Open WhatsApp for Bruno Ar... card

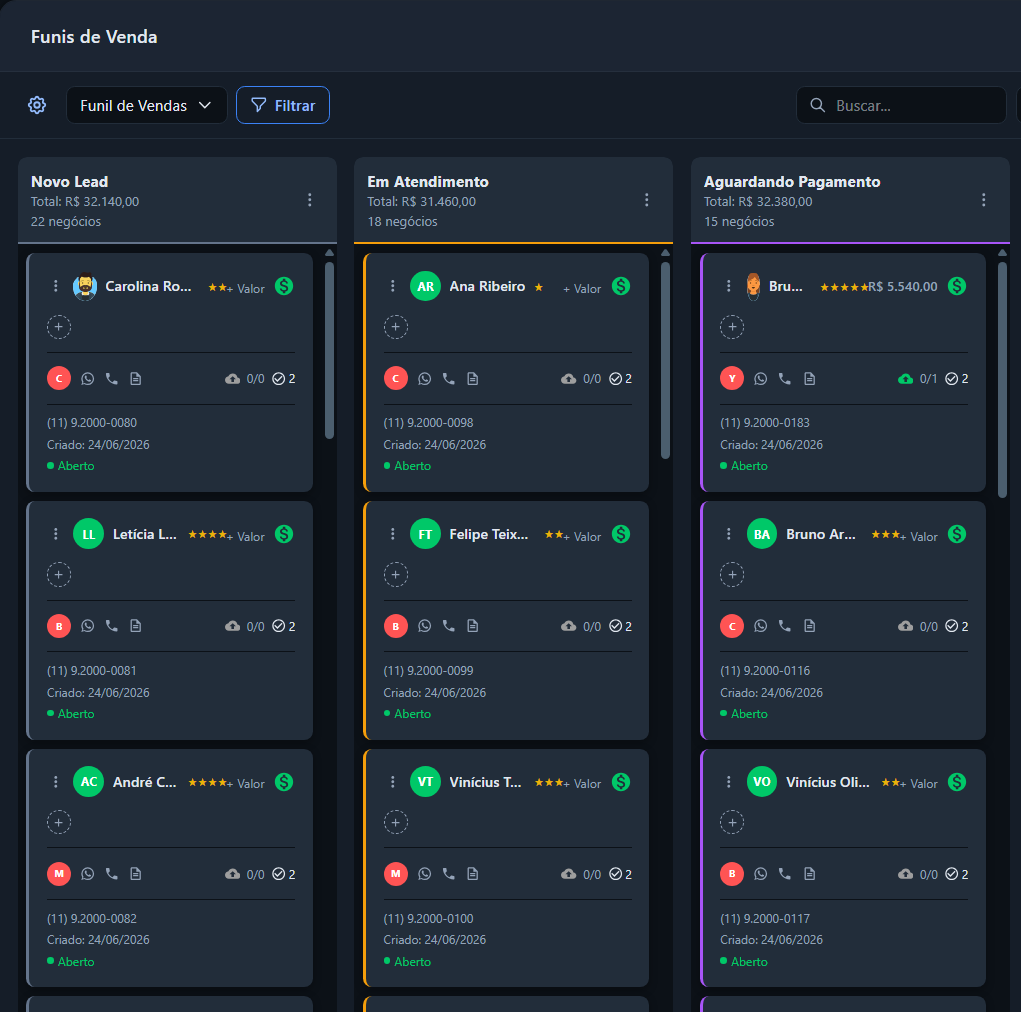[x=761, y=626]
